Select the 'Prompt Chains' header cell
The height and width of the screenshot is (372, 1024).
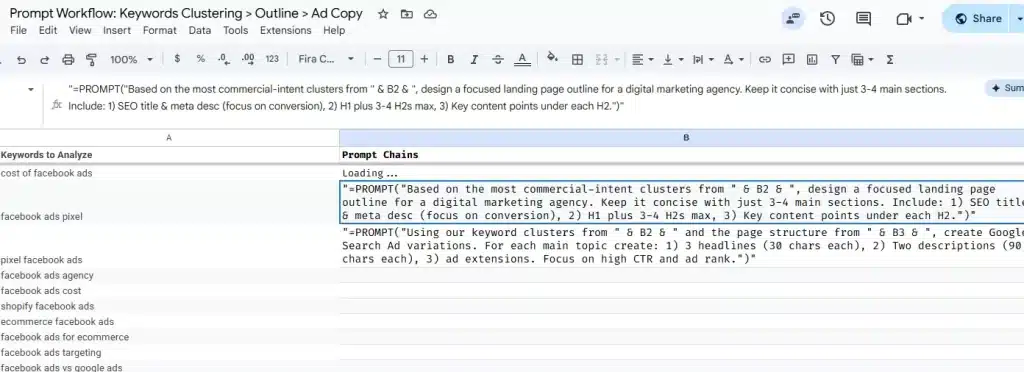tap(682, 155)
